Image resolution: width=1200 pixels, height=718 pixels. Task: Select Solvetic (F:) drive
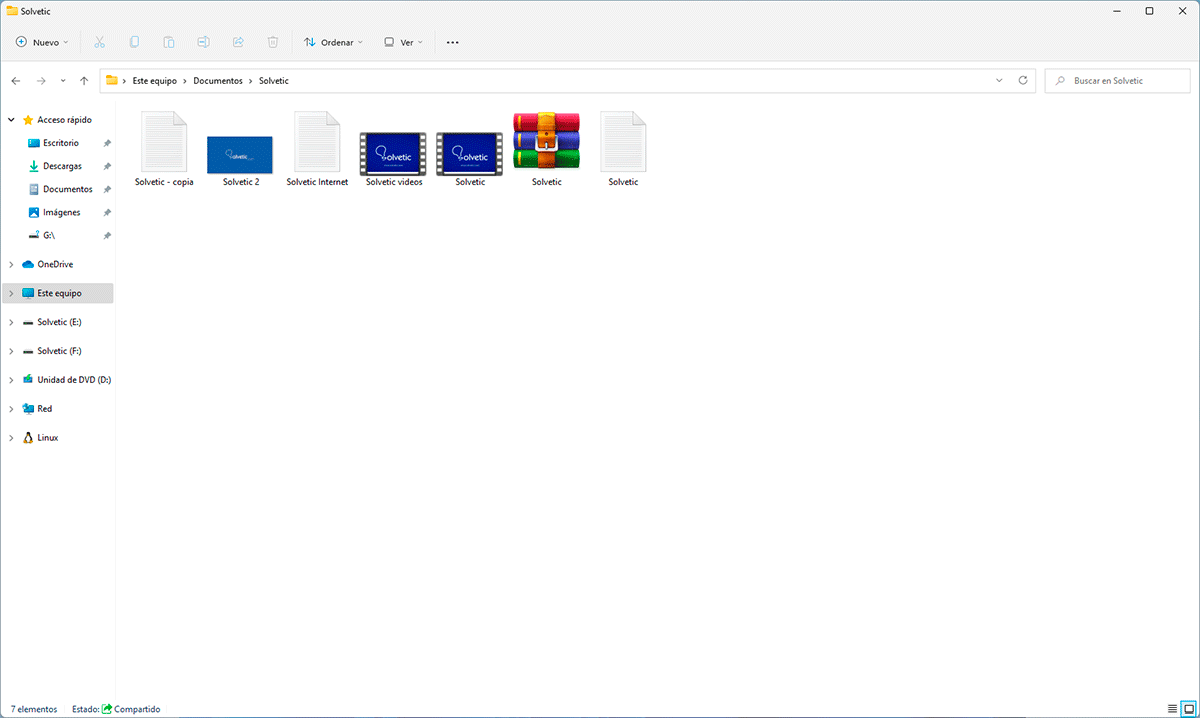pos(59,351)
